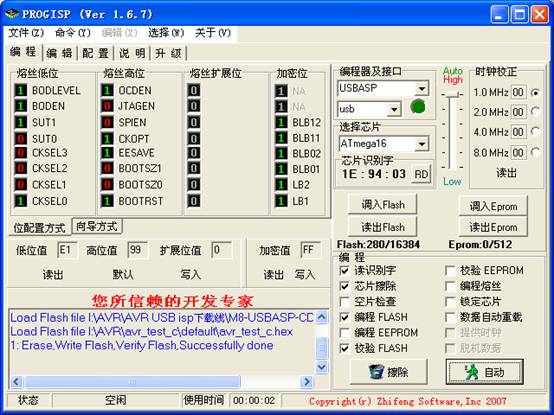Viewport: 554px width, 415px height.
Task: Click the 读出Flash read button
Action: 383,227
